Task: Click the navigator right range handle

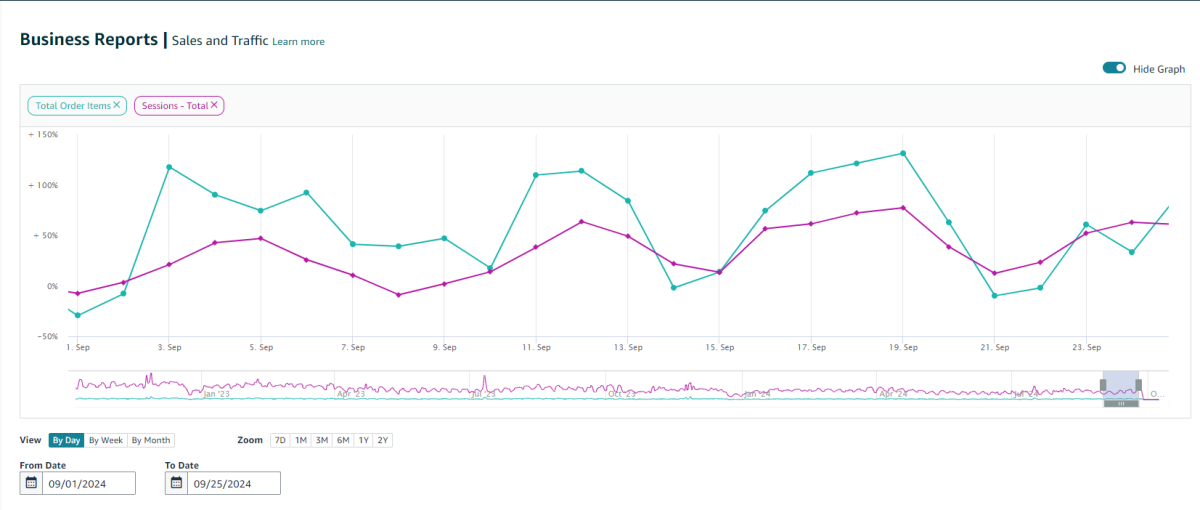Action: pos(1138,385)
